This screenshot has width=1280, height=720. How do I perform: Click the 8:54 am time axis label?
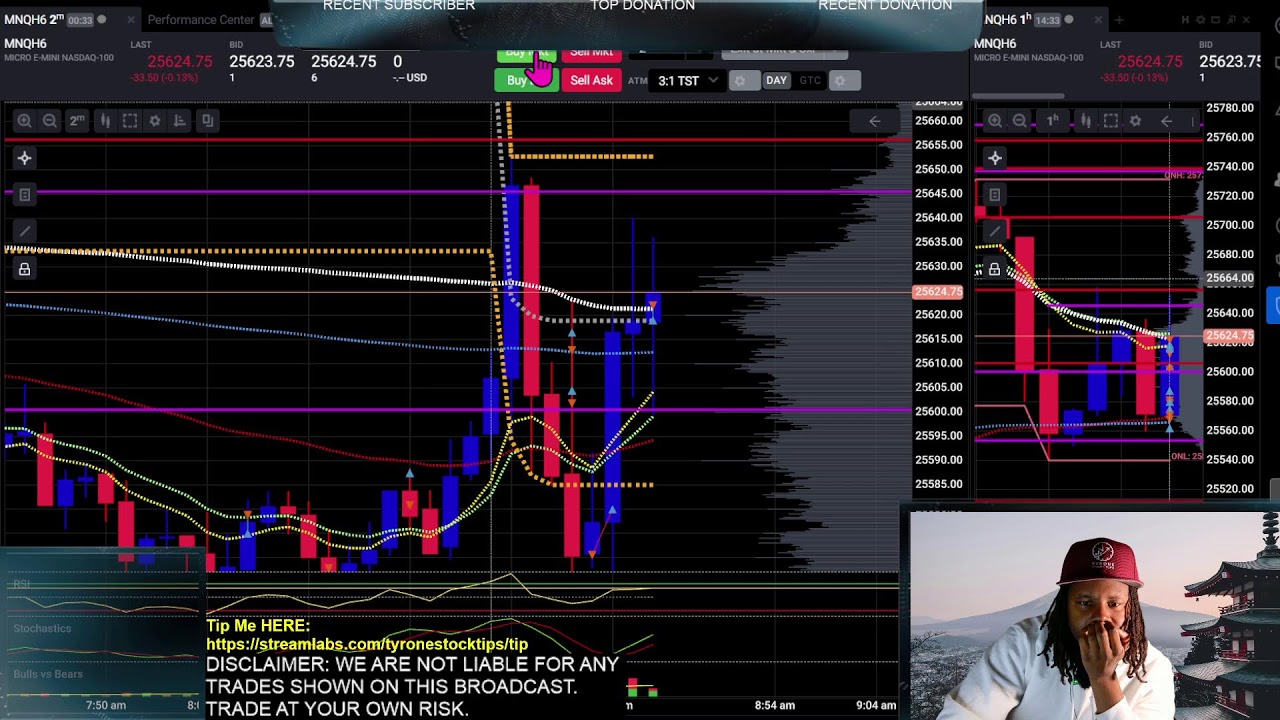point(774,705)
